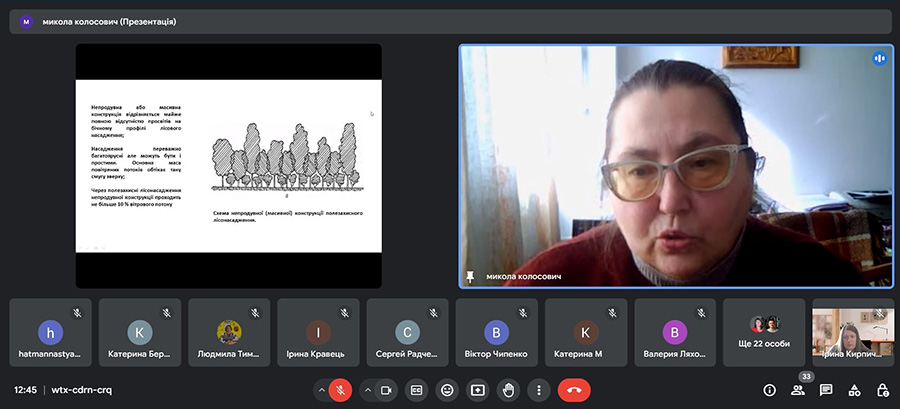Viewport: 900px width, 409px height.
Task: Expand audio settings arrow beside the microphone
Action: tap(321, 389)
